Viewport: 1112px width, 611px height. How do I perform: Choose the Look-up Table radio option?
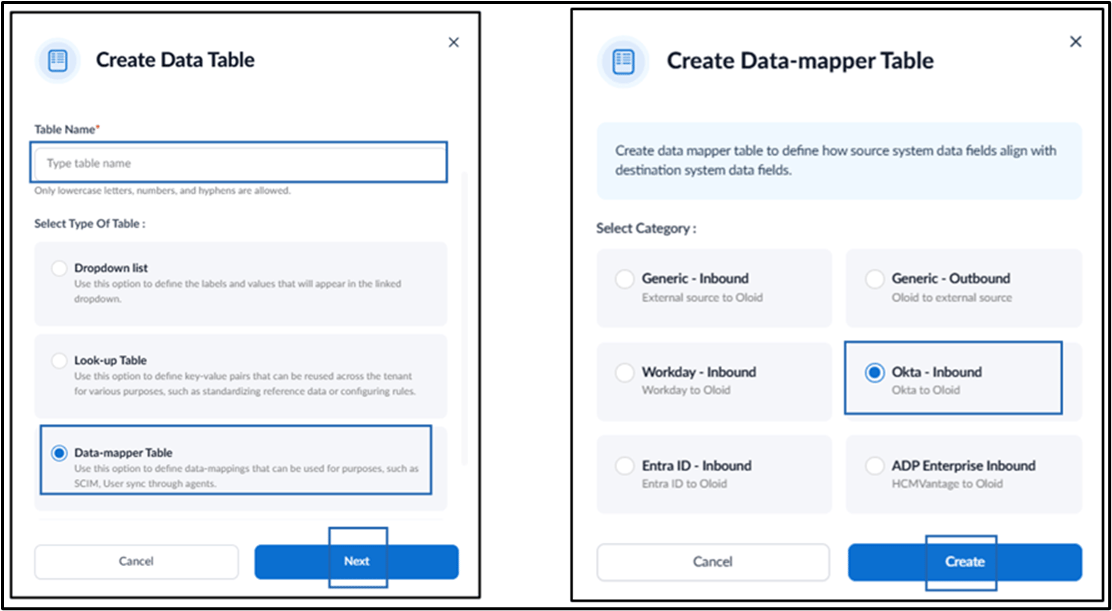60,361
